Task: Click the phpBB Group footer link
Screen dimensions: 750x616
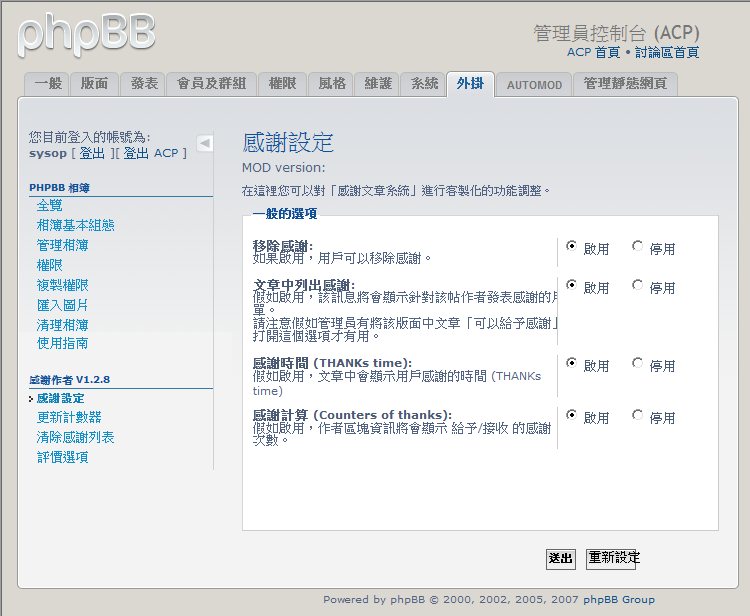Action: 619,600
